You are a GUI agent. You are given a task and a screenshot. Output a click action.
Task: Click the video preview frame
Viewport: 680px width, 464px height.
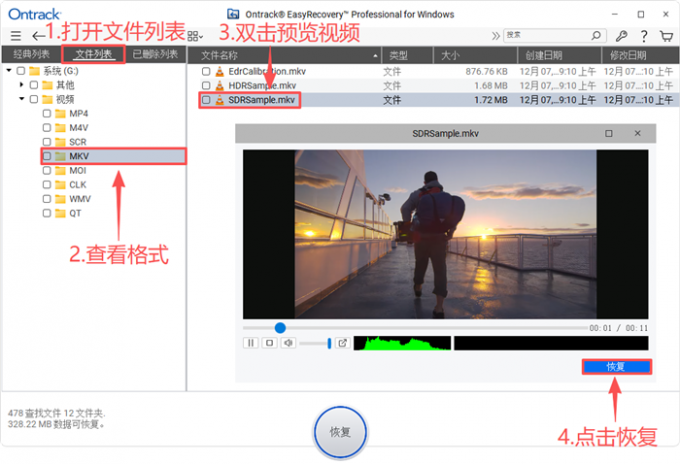(x=445, y=234)
